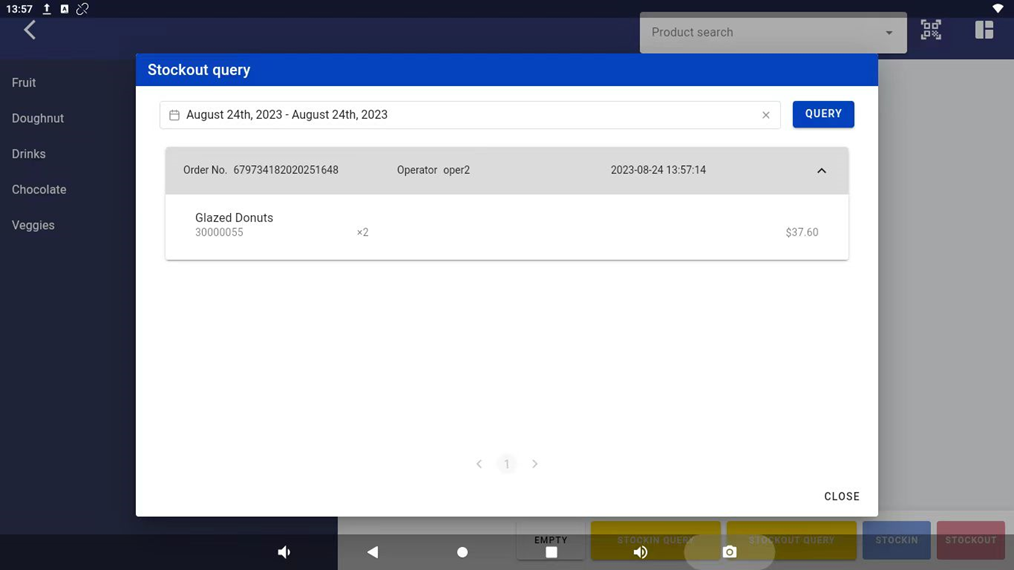Click CLOSE to dismiss the dialog
1014x570 pixels.
click(841, 496)
